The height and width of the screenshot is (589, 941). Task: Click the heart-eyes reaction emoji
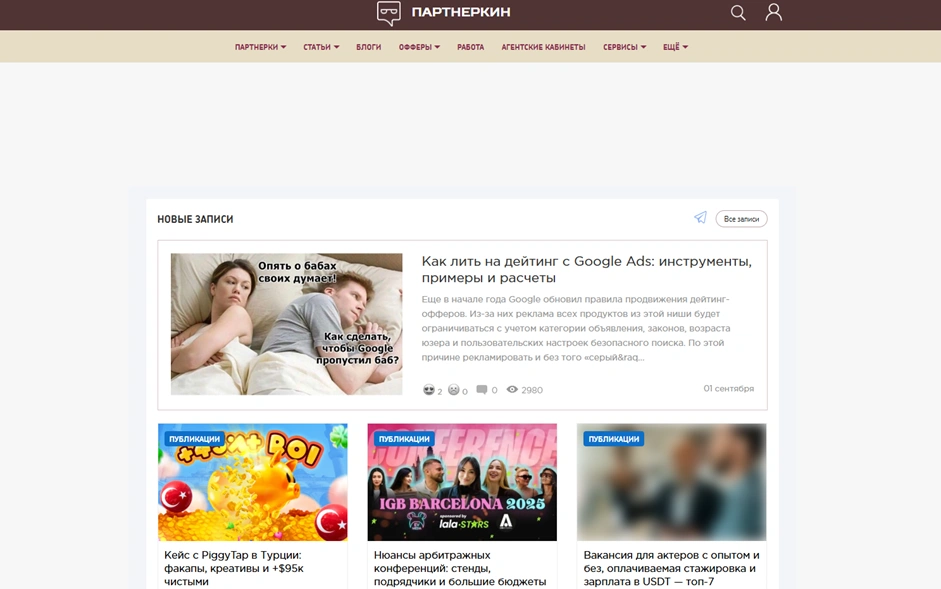429,390
